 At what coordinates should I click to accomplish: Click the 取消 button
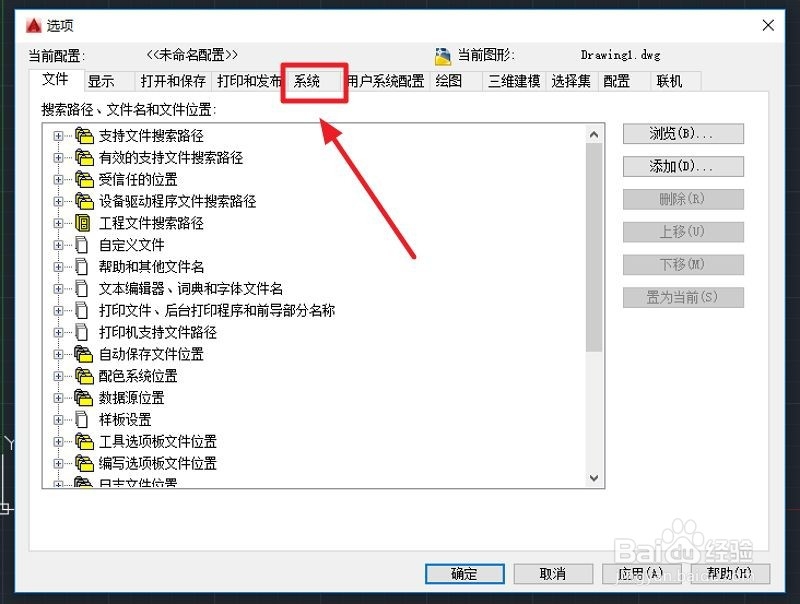pyautogui.click(x=553, y=574)
